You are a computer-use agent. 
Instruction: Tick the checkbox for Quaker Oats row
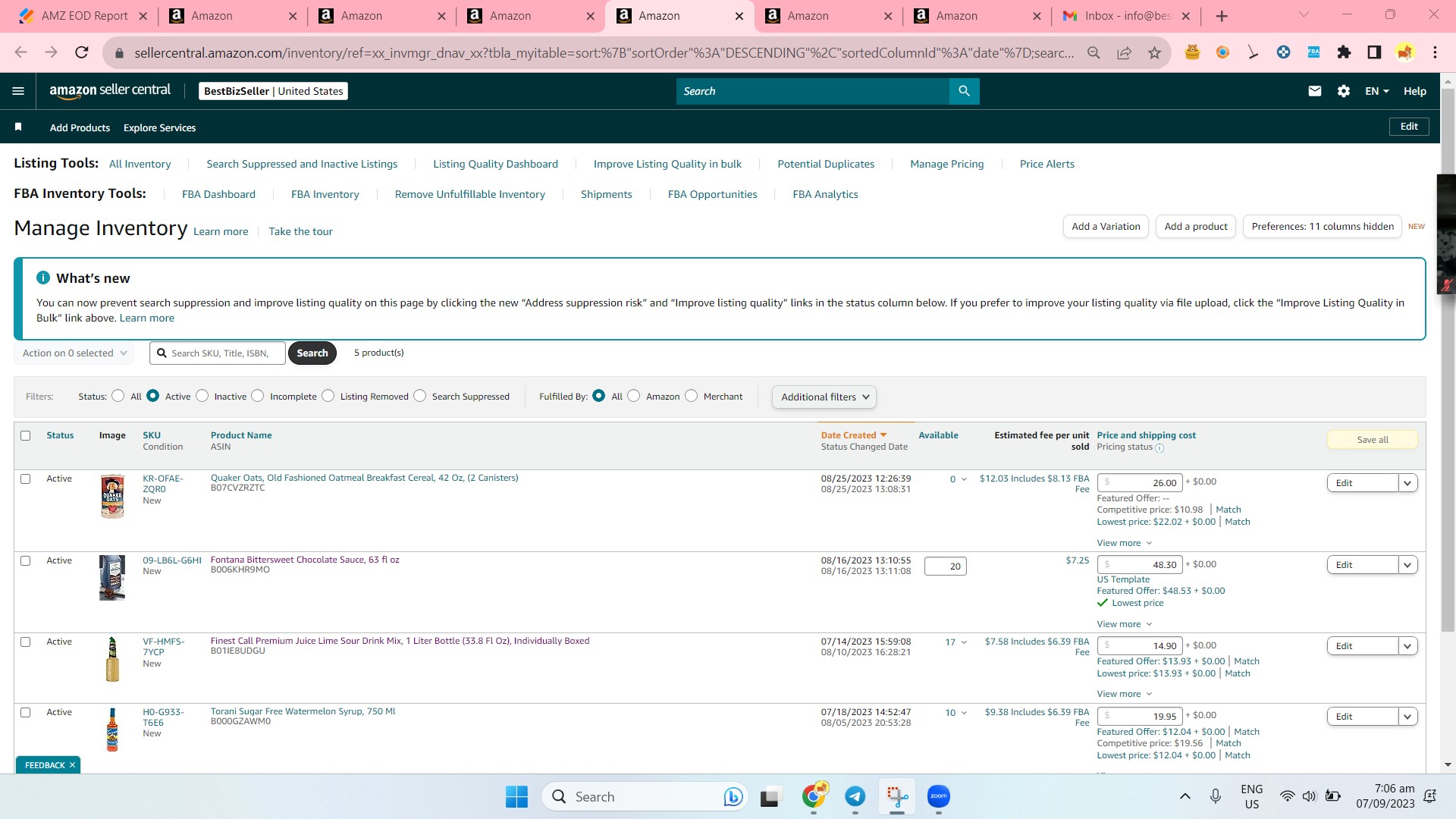(x=26, y=479)
